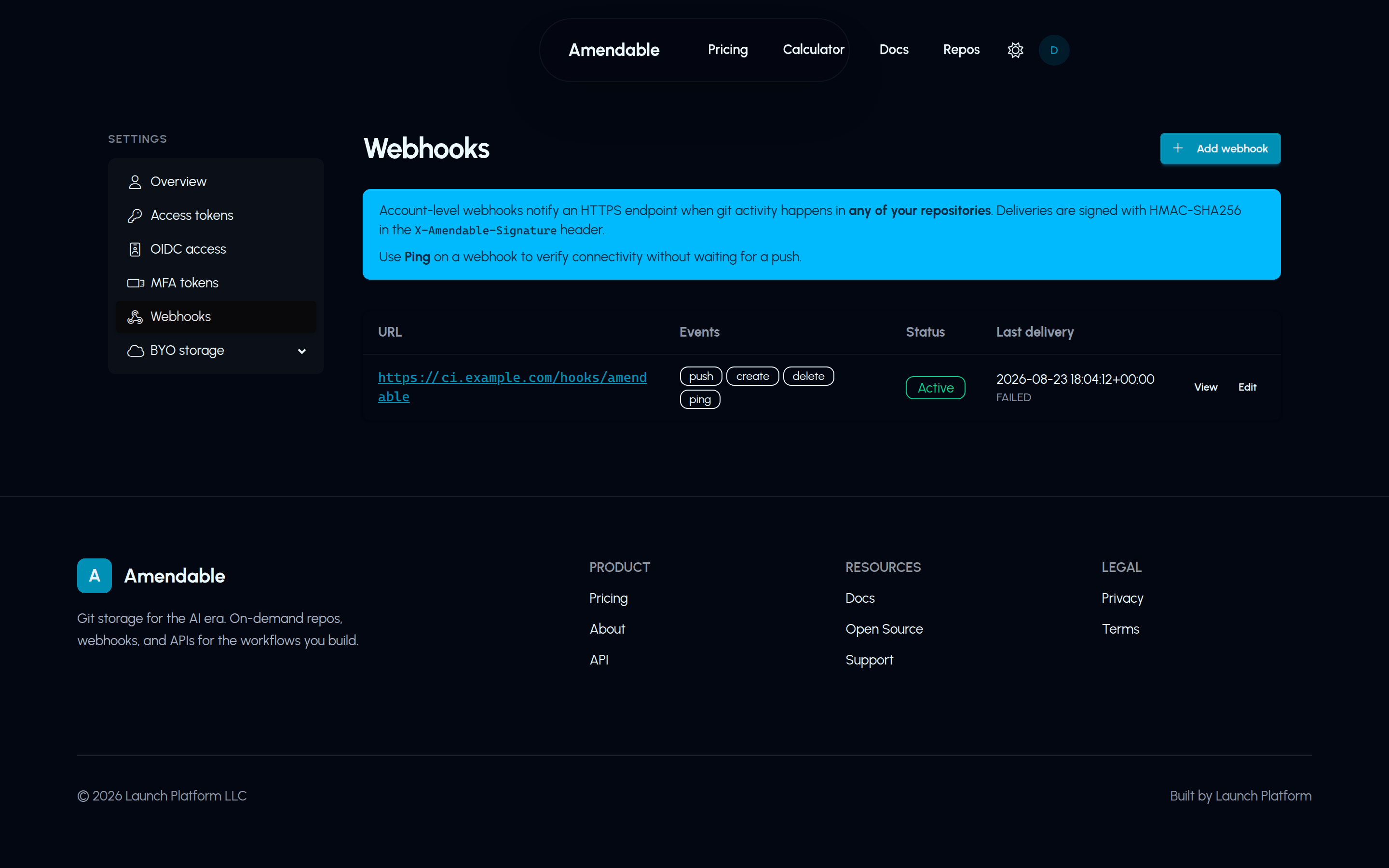Click the last delivery timestamp 2026-08-23

(1075, 380)
